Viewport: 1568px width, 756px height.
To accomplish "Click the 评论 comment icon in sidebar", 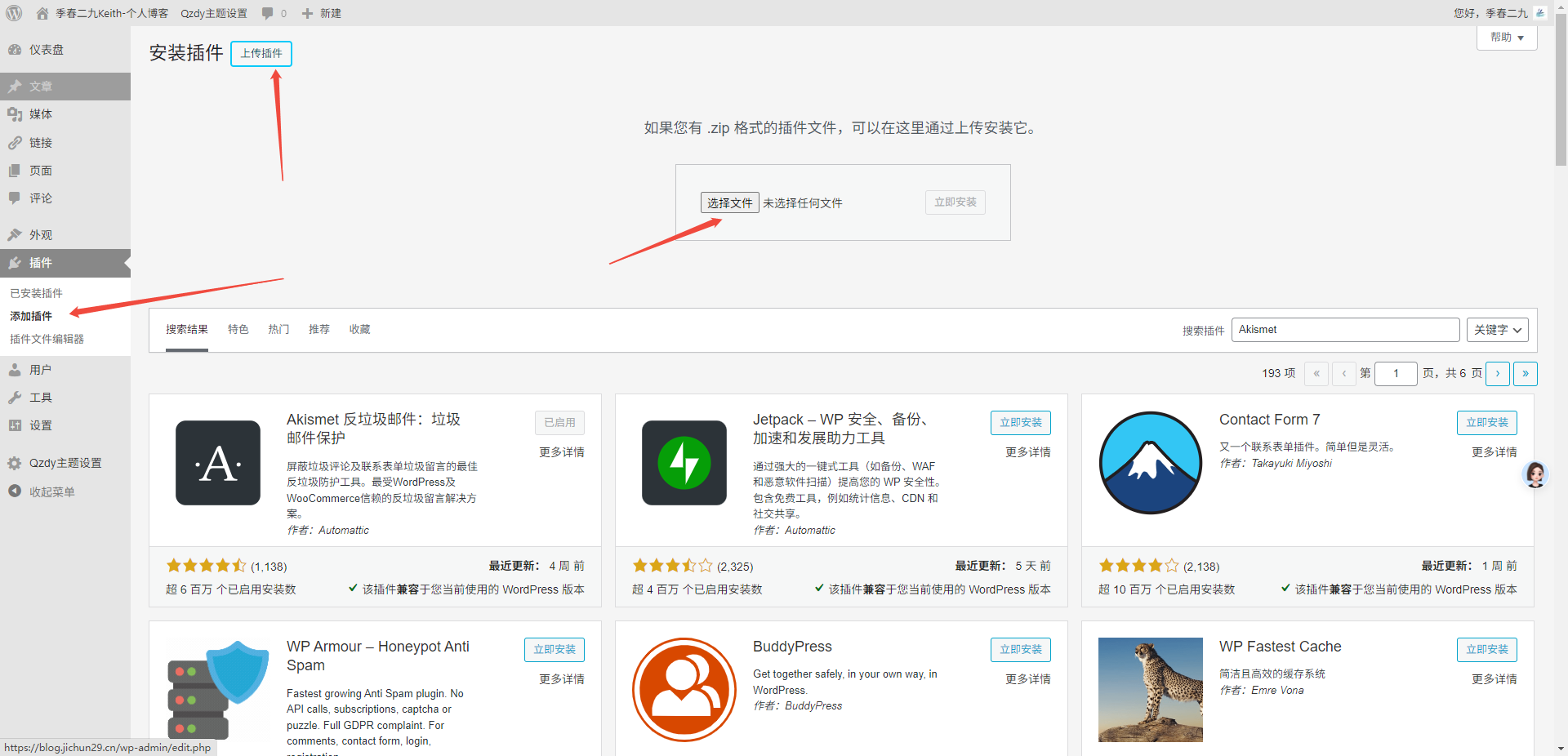I will pos(15,198).
